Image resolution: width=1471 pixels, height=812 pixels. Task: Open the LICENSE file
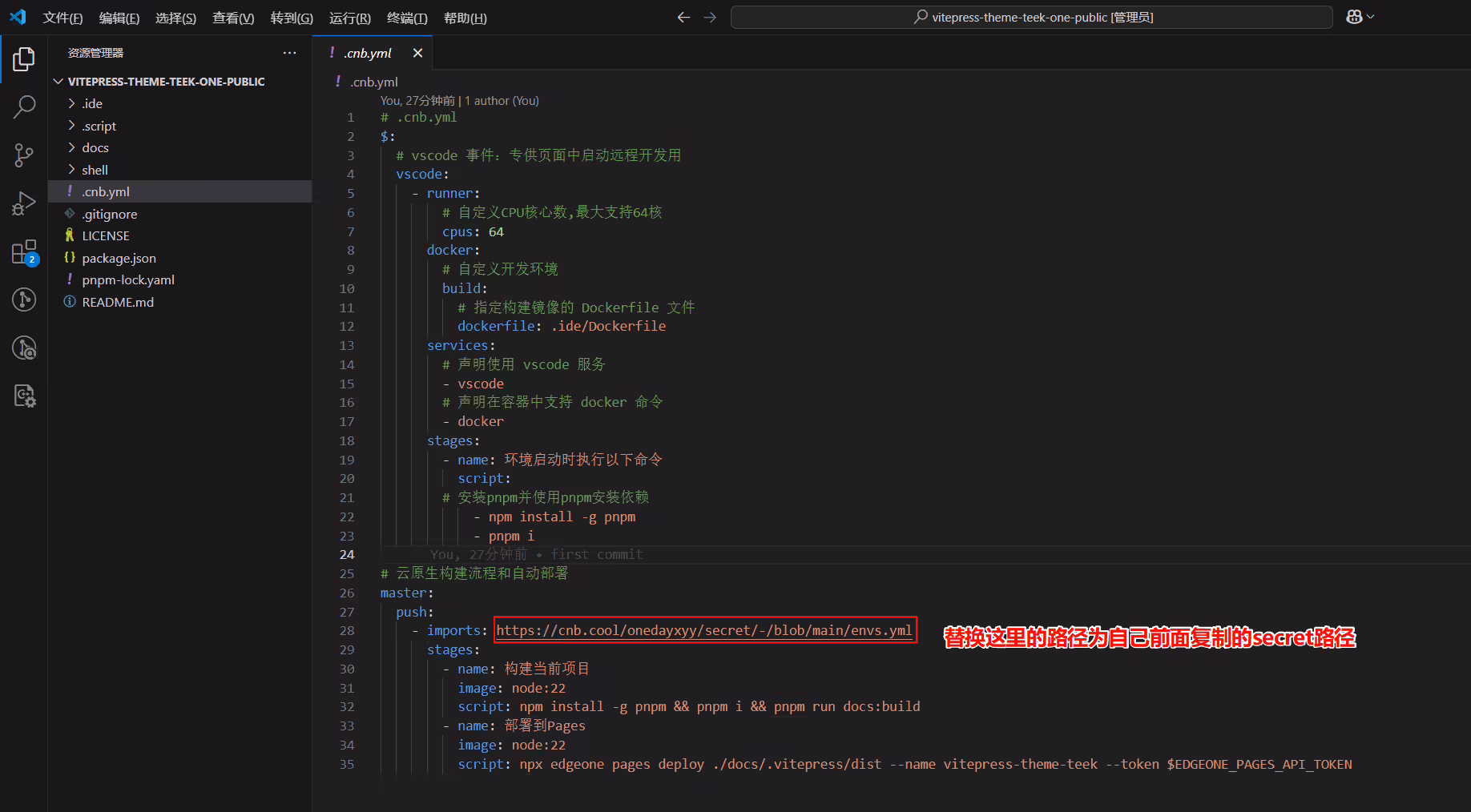coord(180,235)
